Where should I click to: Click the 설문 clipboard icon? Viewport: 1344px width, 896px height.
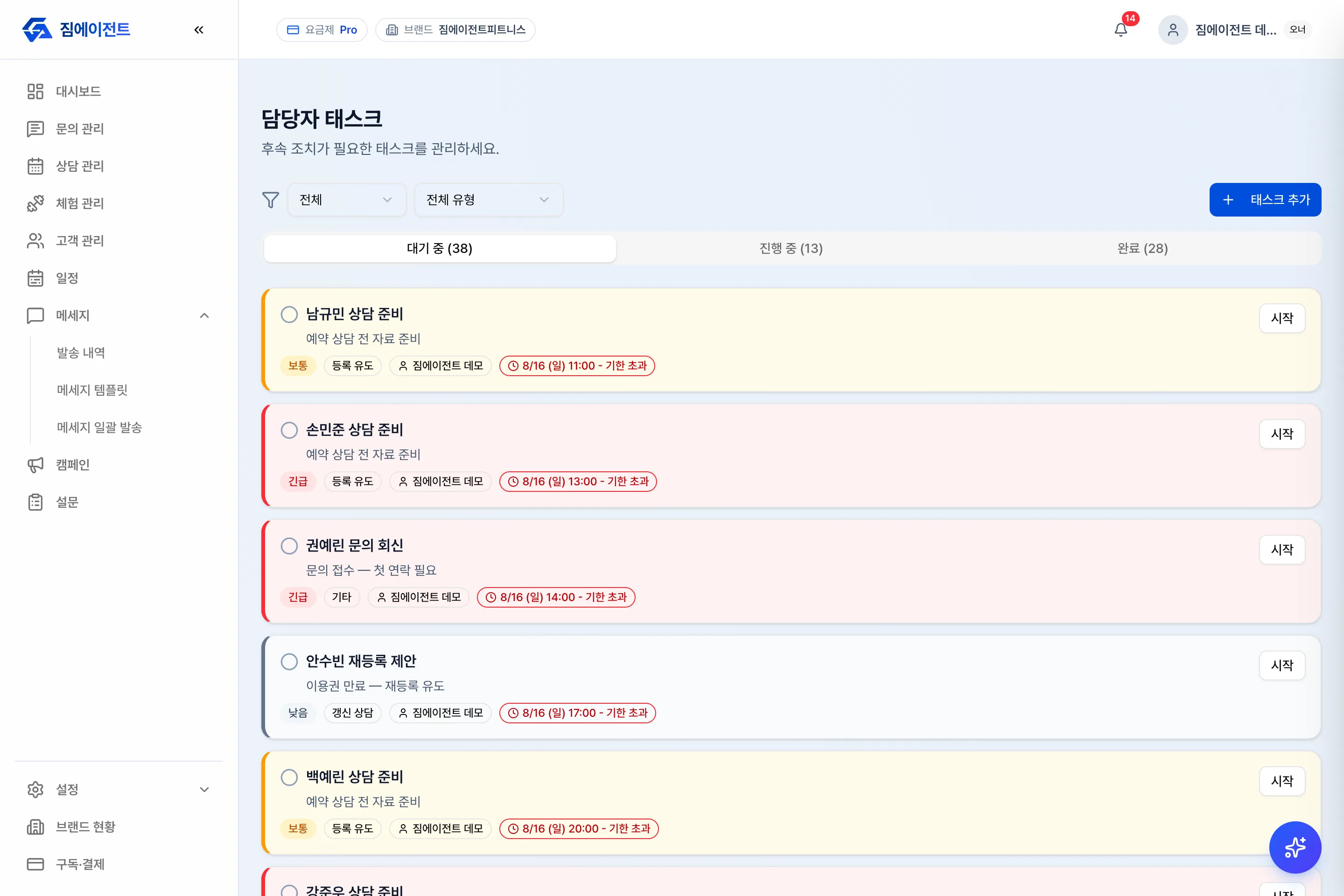(x=35, y=502)
